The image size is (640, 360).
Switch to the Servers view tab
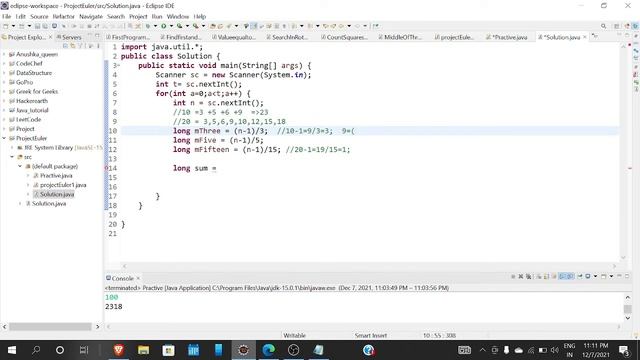coord(69,37)
